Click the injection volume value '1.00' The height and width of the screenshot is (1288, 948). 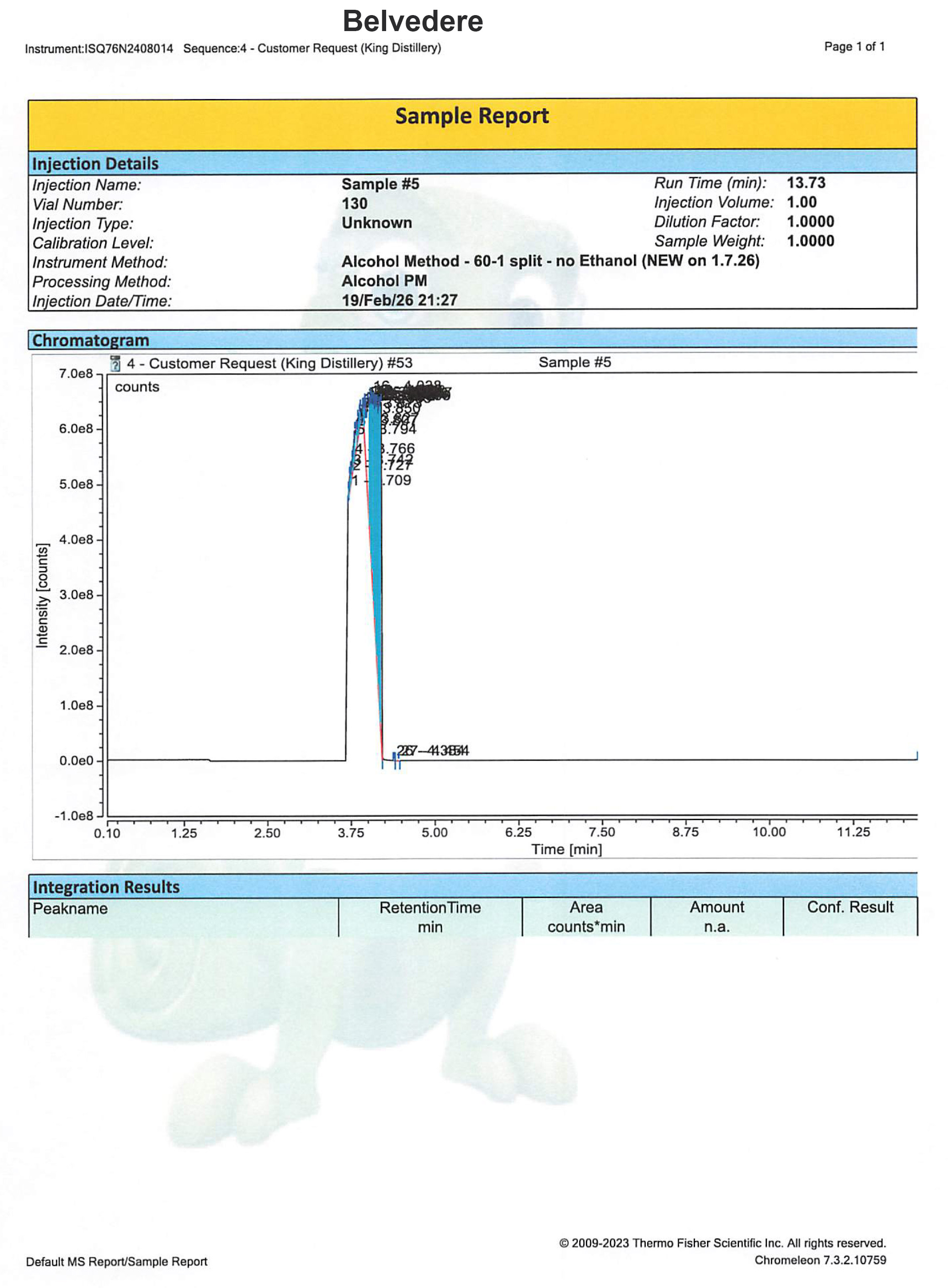coord(802,202)
